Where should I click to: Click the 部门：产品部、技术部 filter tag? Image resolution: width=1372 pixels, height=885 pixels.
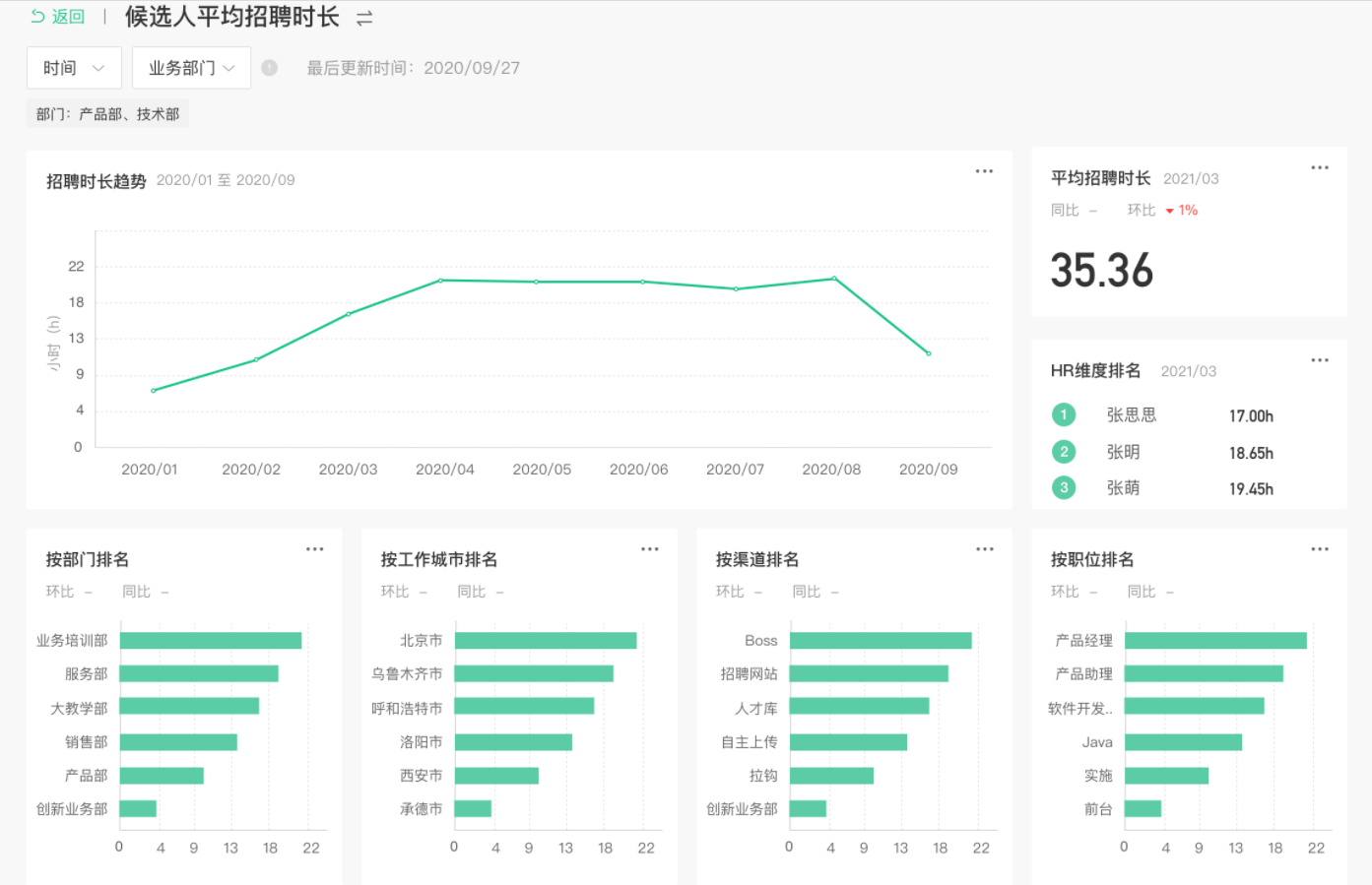(107, 114)
